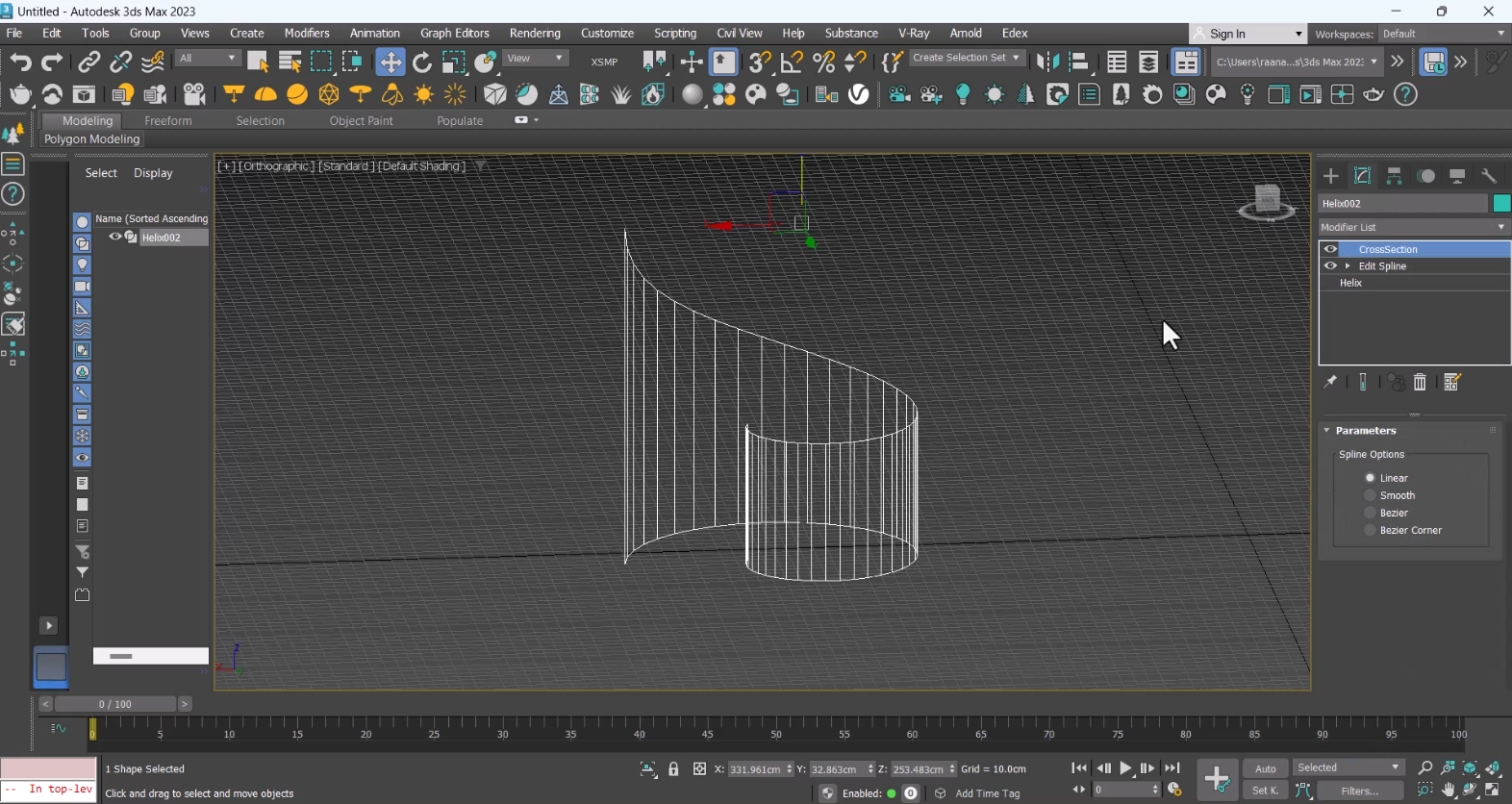Hide the CrossSection modifier eye icon
Screen dimensions: 1512x804
[x=1330, y=249]
